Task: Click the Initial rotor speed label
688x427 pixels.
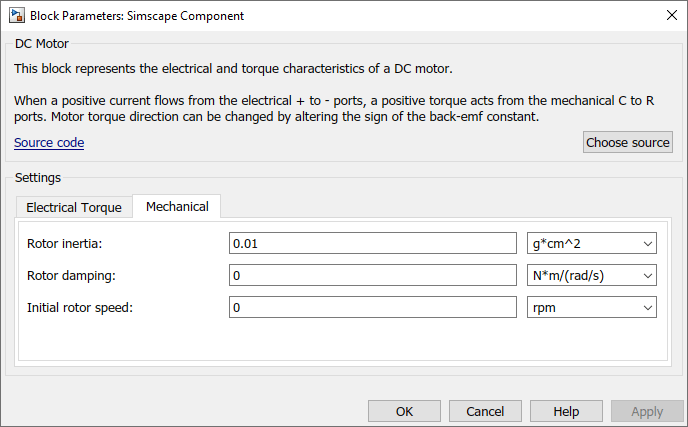Action: tap(79, 308)
